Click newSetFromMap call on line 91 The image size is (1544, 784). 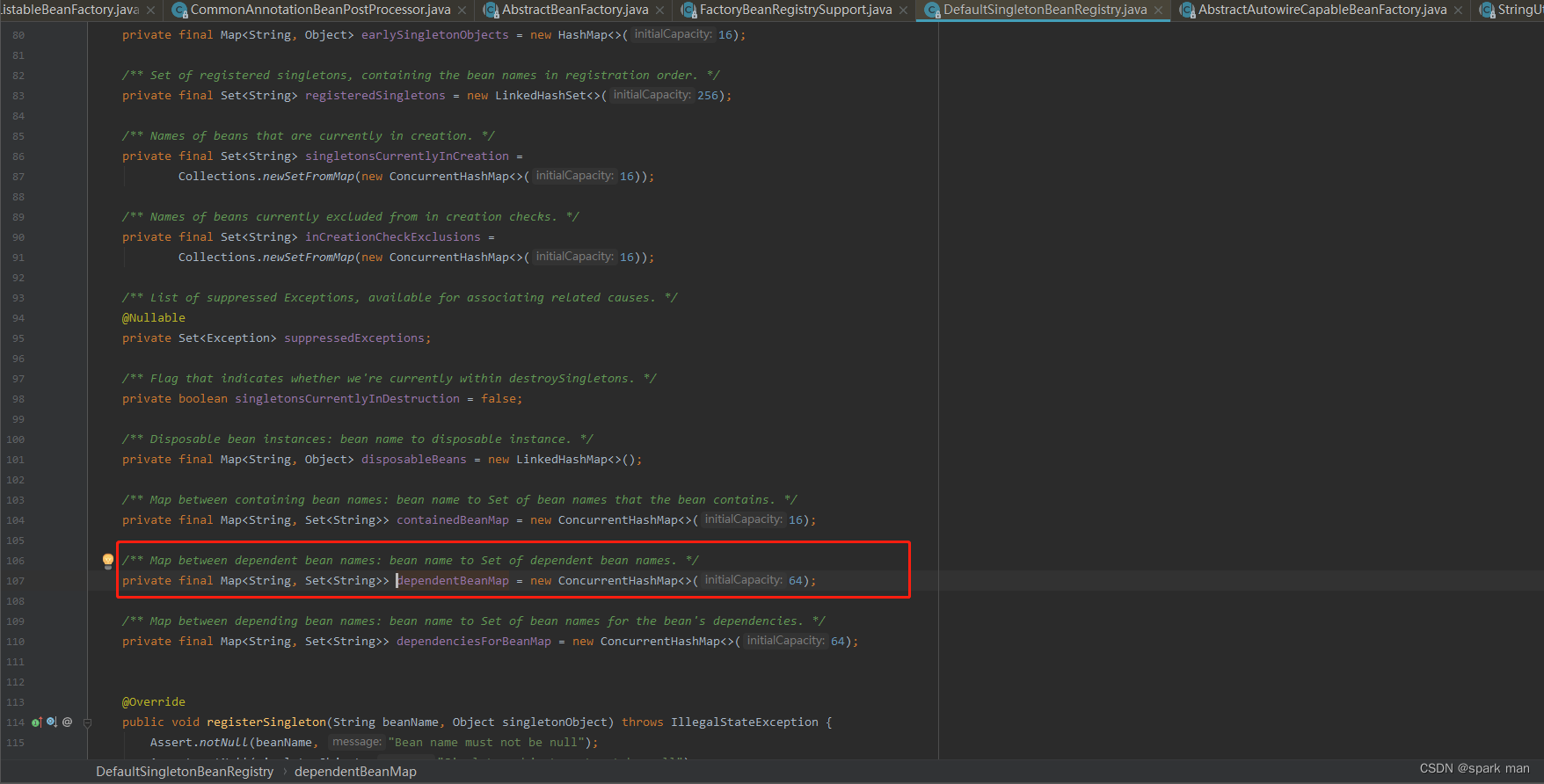(x=309, y=258)
